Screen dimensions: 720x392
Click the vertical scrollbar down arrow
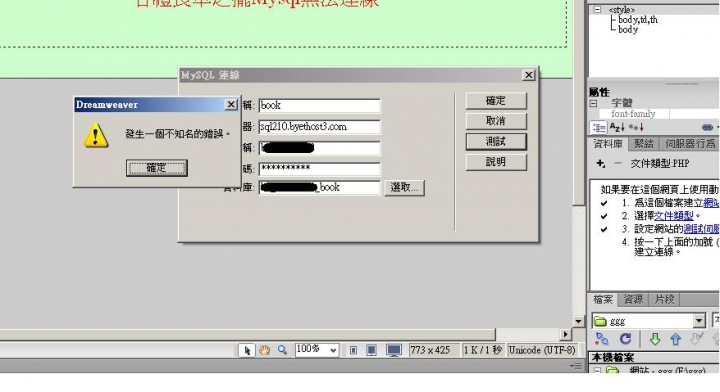coord(579,321)
